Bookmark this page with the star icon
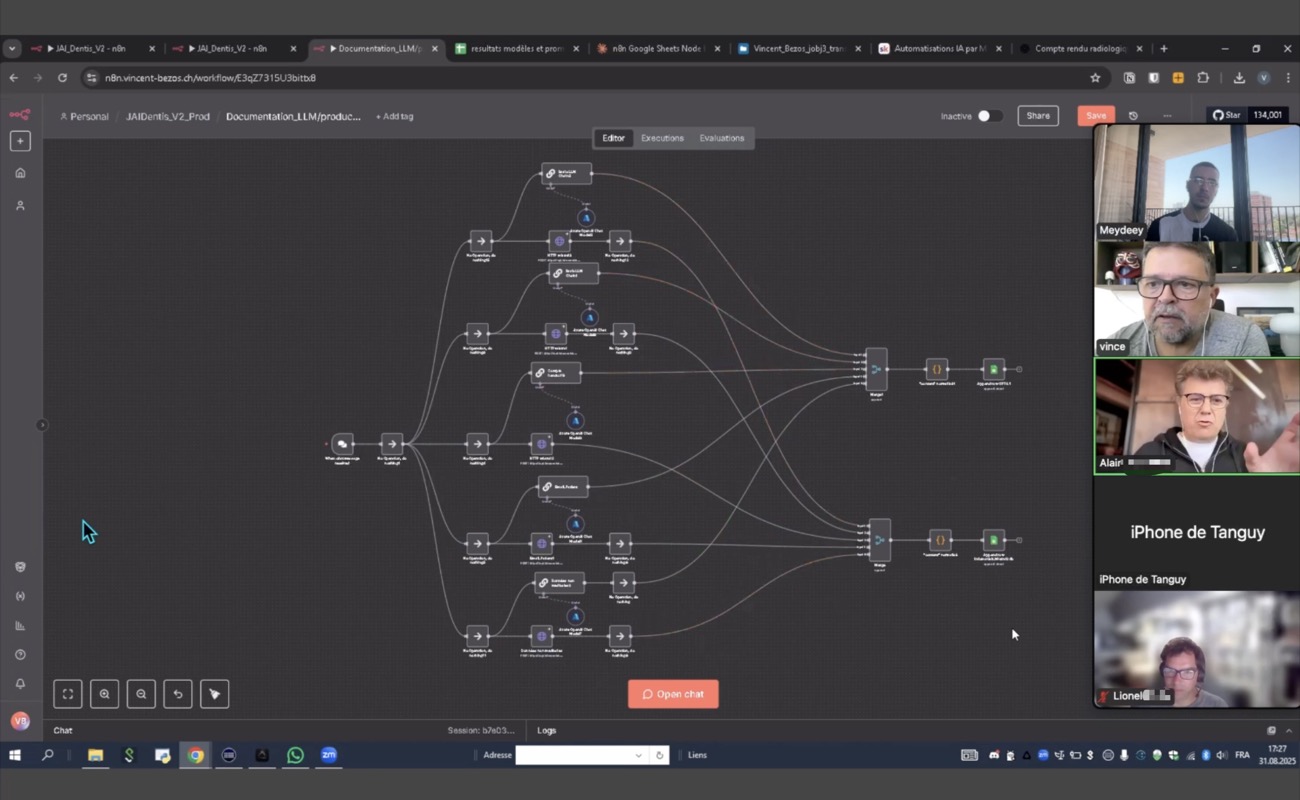Viewport: 1300px width, 800px height. pos(1095,78)
